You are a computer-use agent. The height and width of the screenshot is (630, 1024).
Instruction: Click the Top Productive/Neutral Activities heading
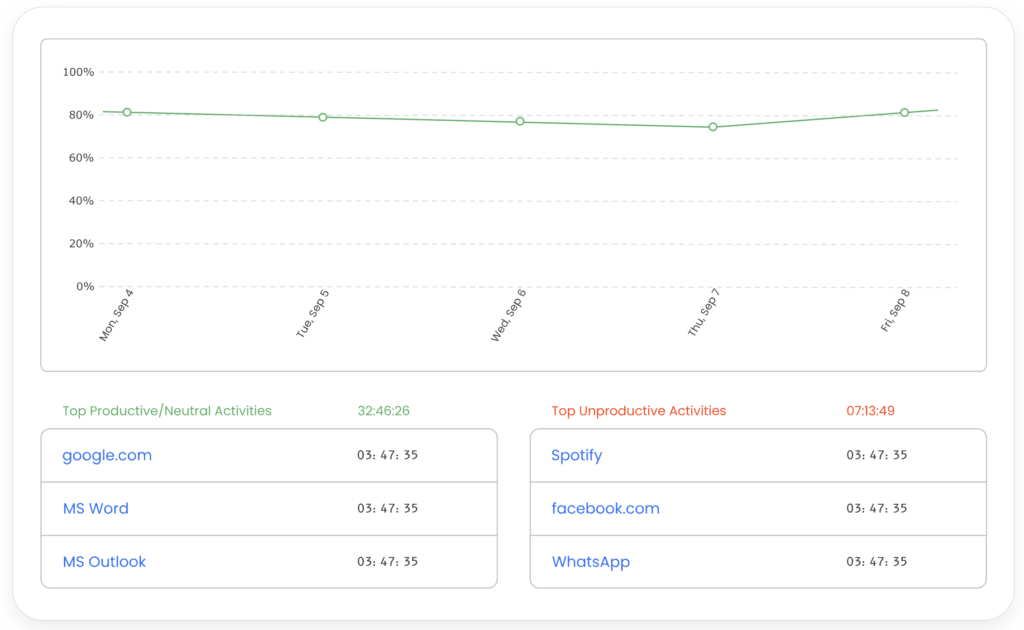coord(167,411)
